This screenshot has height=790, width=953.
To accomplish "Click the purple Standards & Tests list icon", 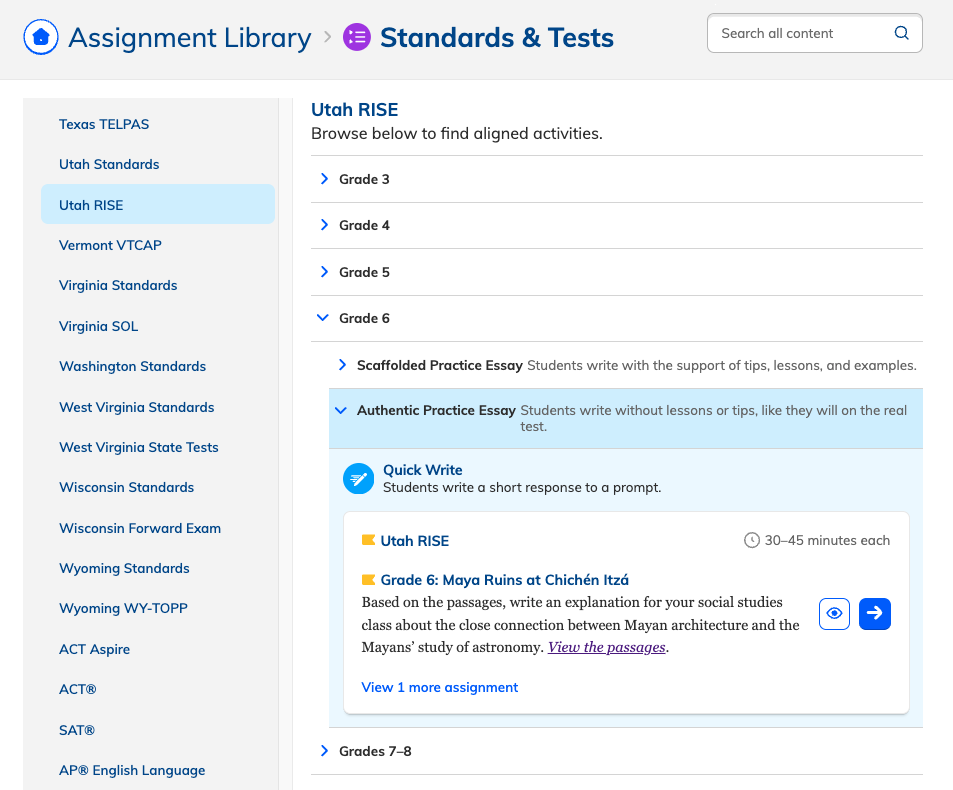I will 357,37.
